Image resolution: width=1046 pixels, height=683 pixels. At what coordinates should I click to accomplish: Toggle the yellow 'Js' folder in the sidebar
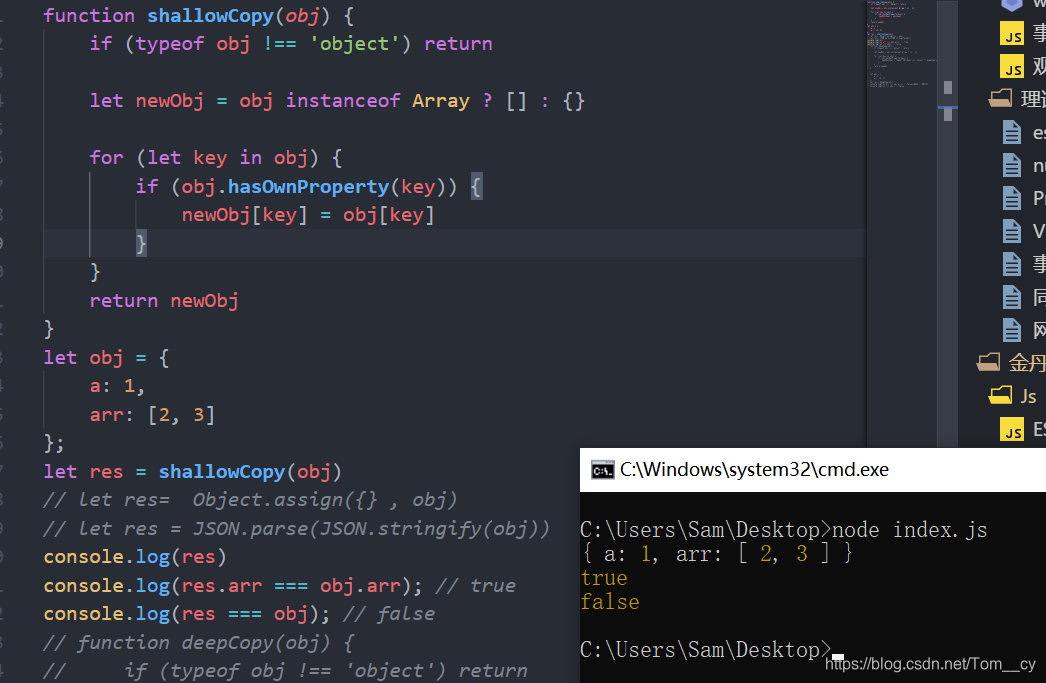click(1000, 396)
